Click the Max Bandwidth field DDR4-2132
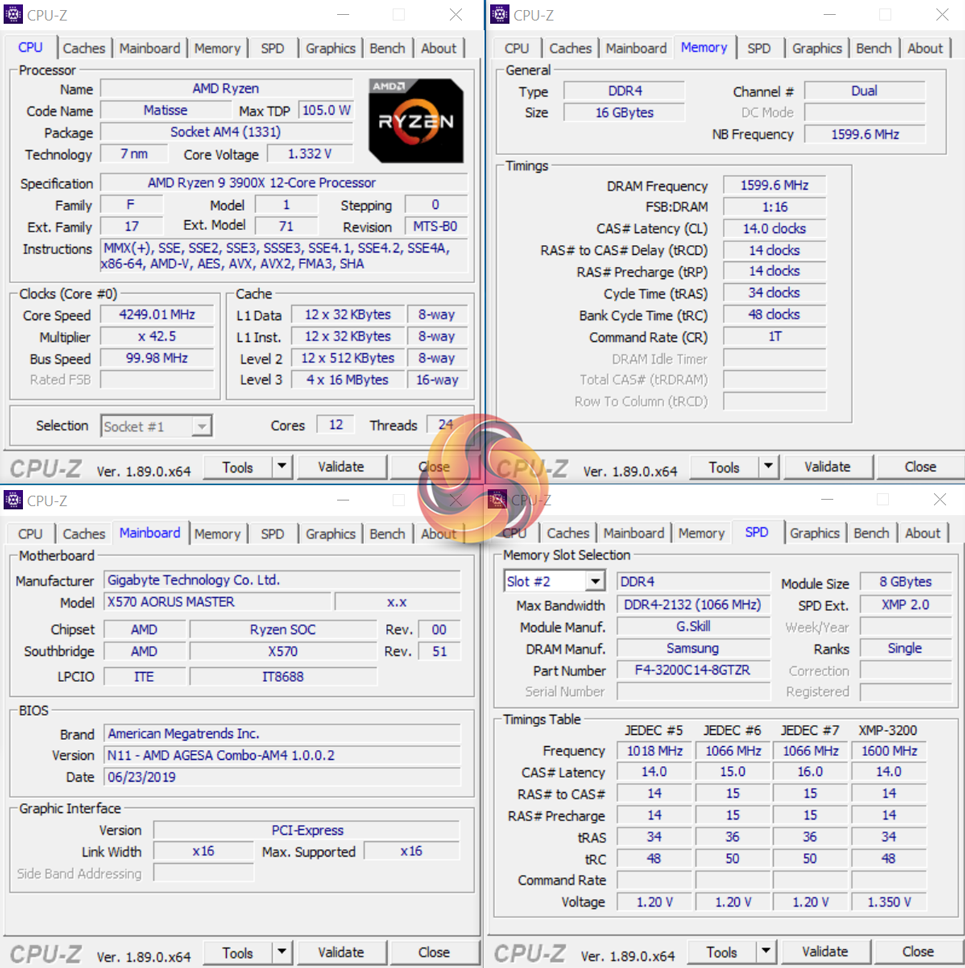 (693, 605)
